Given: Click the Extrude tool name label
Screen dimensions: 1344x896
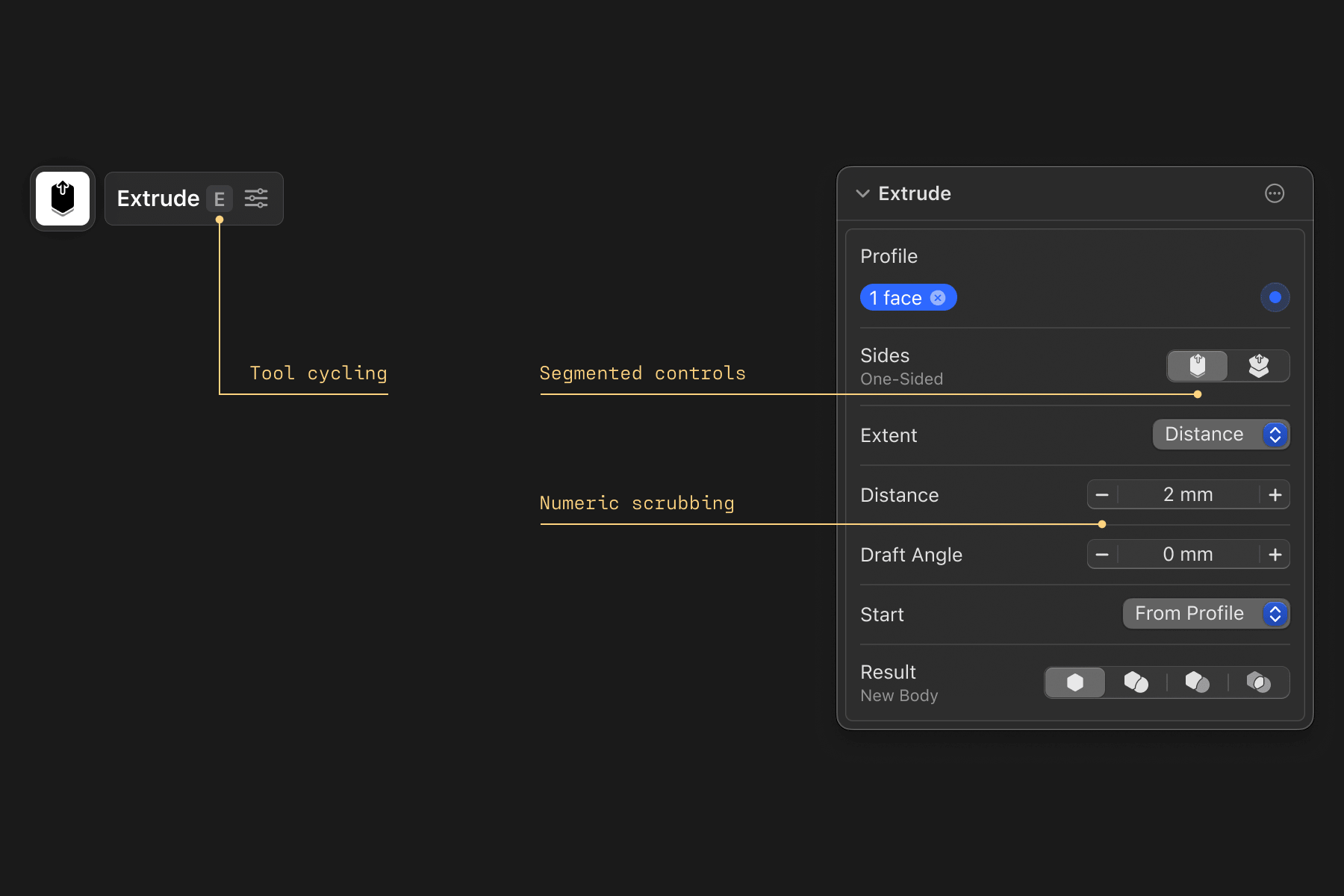Looking at the screenshot, I should coord(158,199).
